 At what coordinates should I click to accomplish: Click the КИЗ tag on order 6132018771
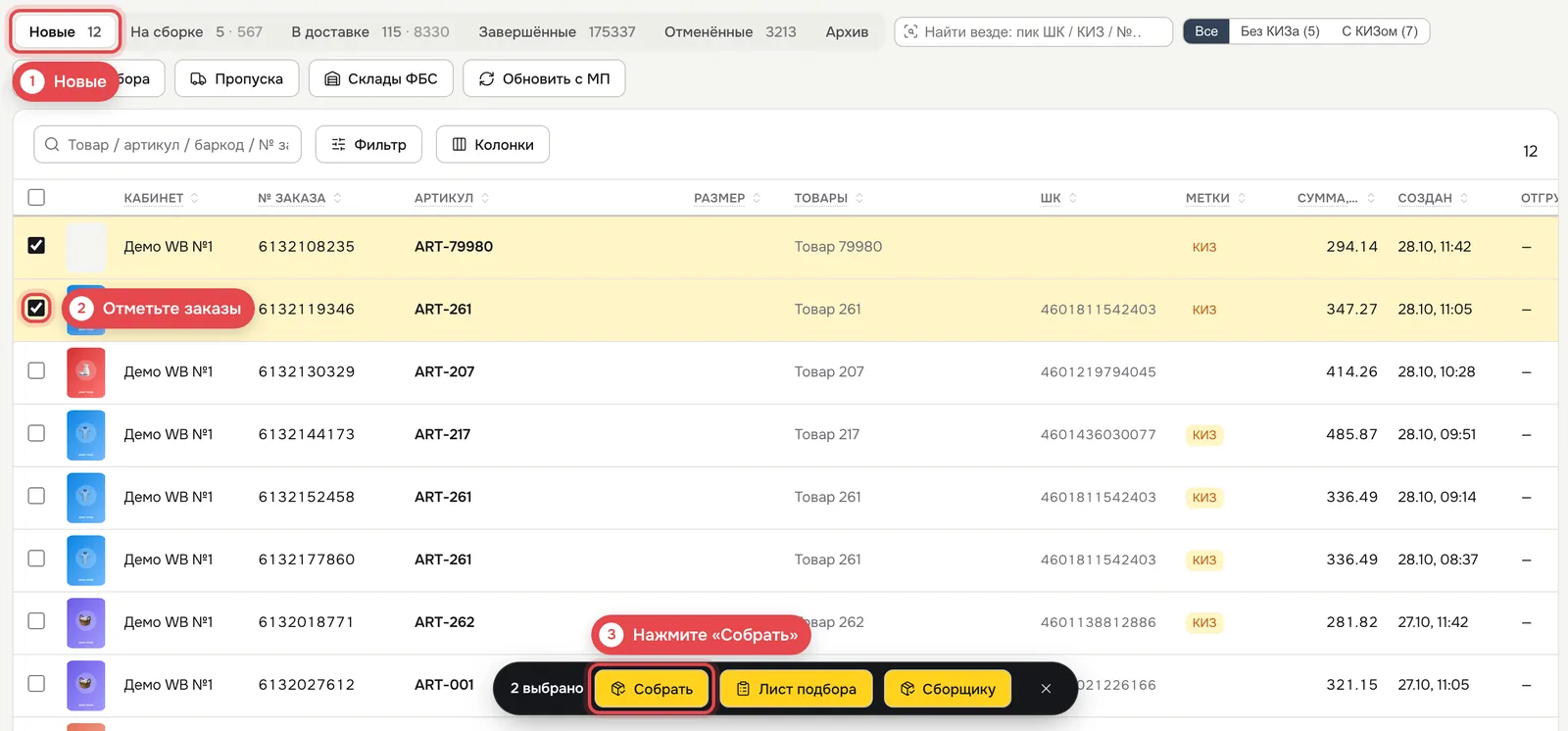1204,623
